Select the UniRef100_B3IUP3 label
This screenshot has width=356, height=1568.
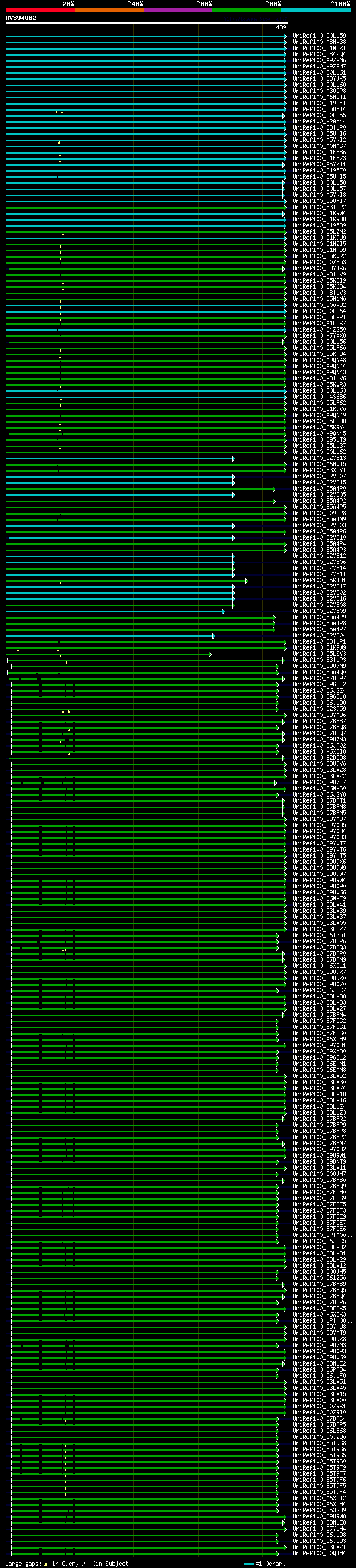319,660
